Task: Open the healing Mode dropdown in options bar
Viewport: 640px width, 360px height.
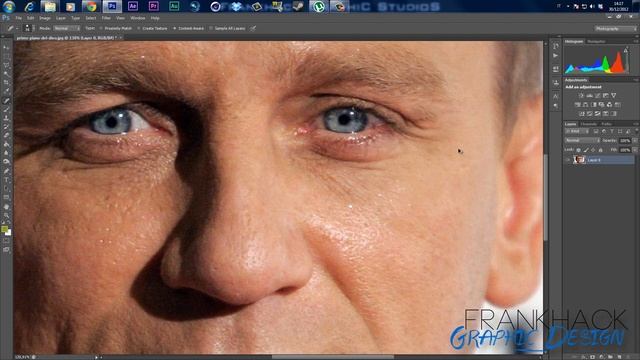Action: coord(66,28)
